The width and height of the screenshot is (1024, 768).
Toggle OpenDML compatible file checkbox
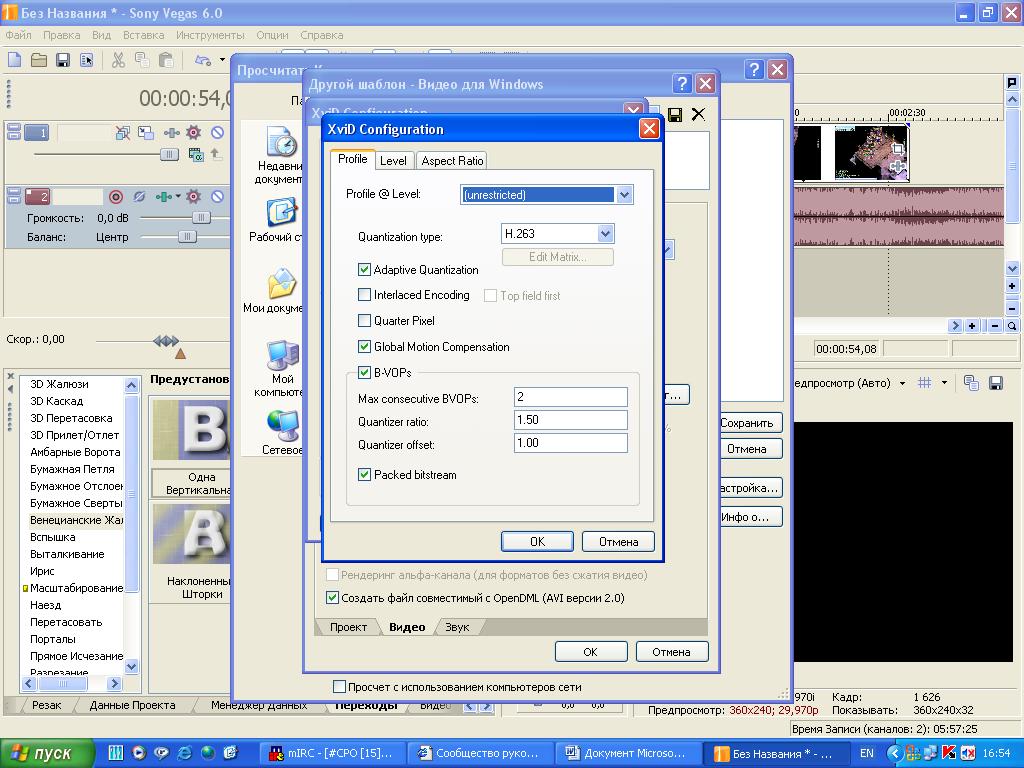[x=332, y=598]
